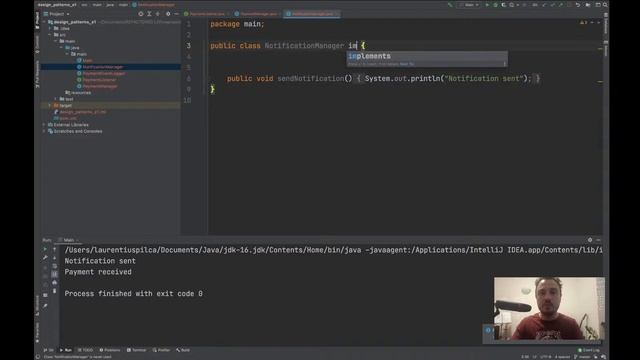Collapse the java source folder
Image resolution: width=640 pixels, height=360 pixels.
point(61,48)
